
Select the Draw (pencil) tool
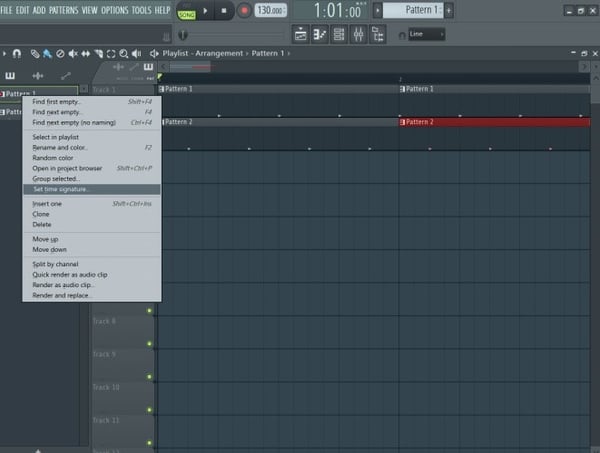click(x=35, y=54)
